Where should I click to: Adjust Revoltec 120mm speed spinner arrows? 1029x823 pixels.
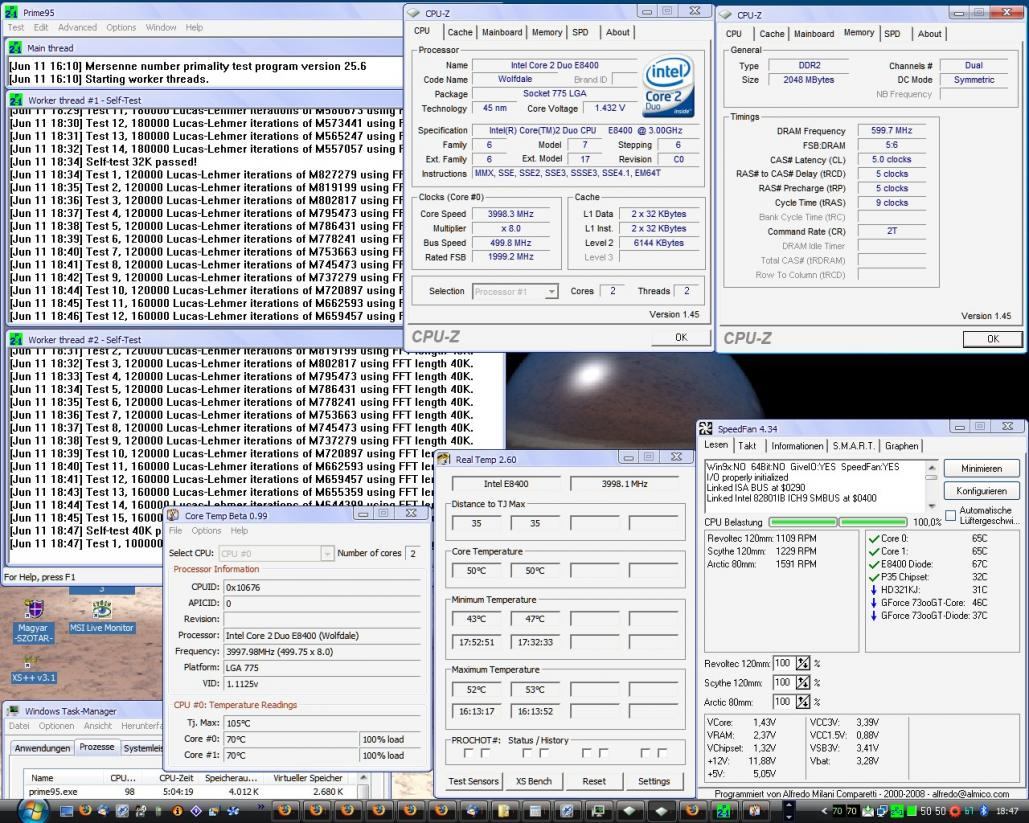(x=803, y=664)
